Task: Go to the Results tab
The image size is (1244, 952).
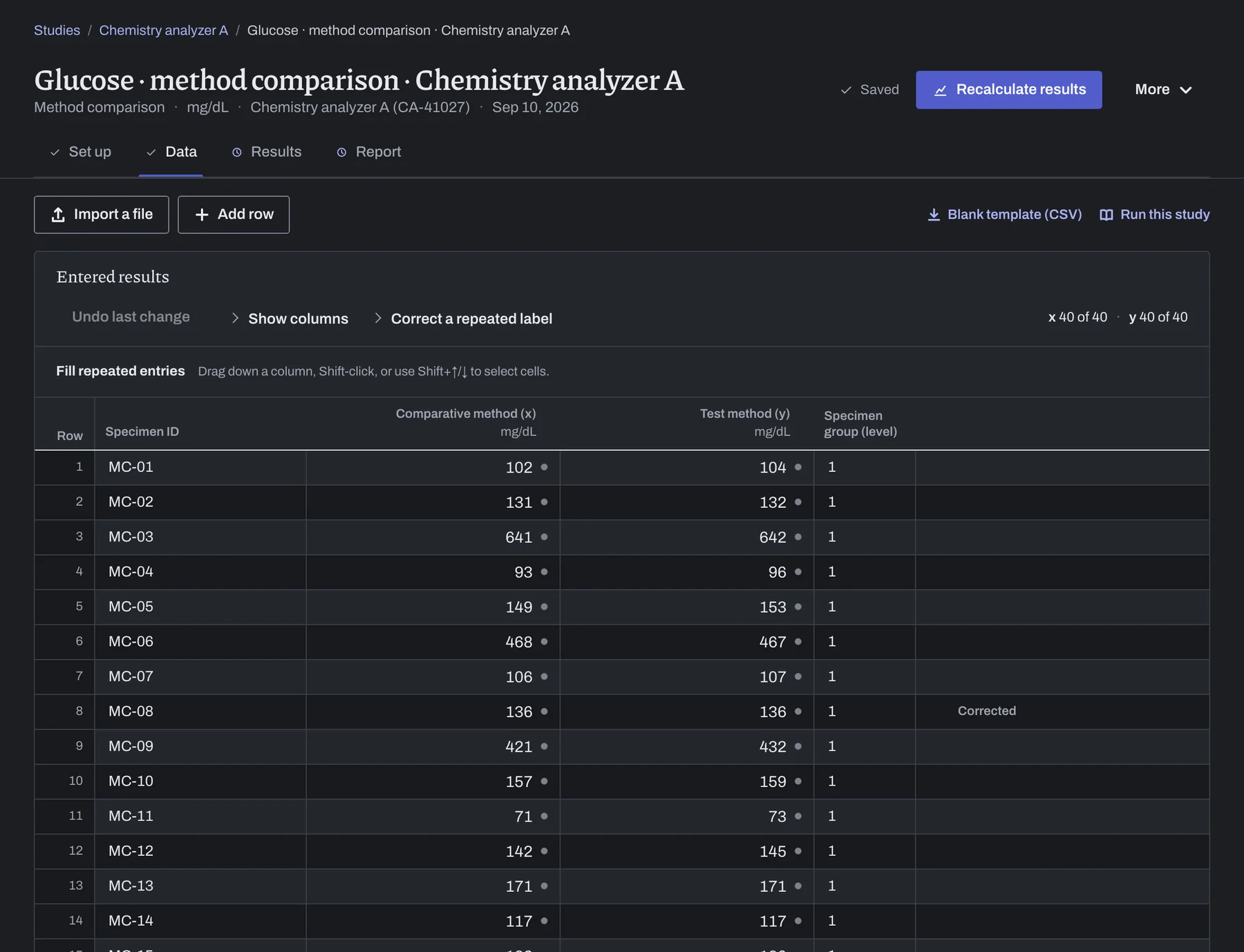Action: tap(267, 152)
